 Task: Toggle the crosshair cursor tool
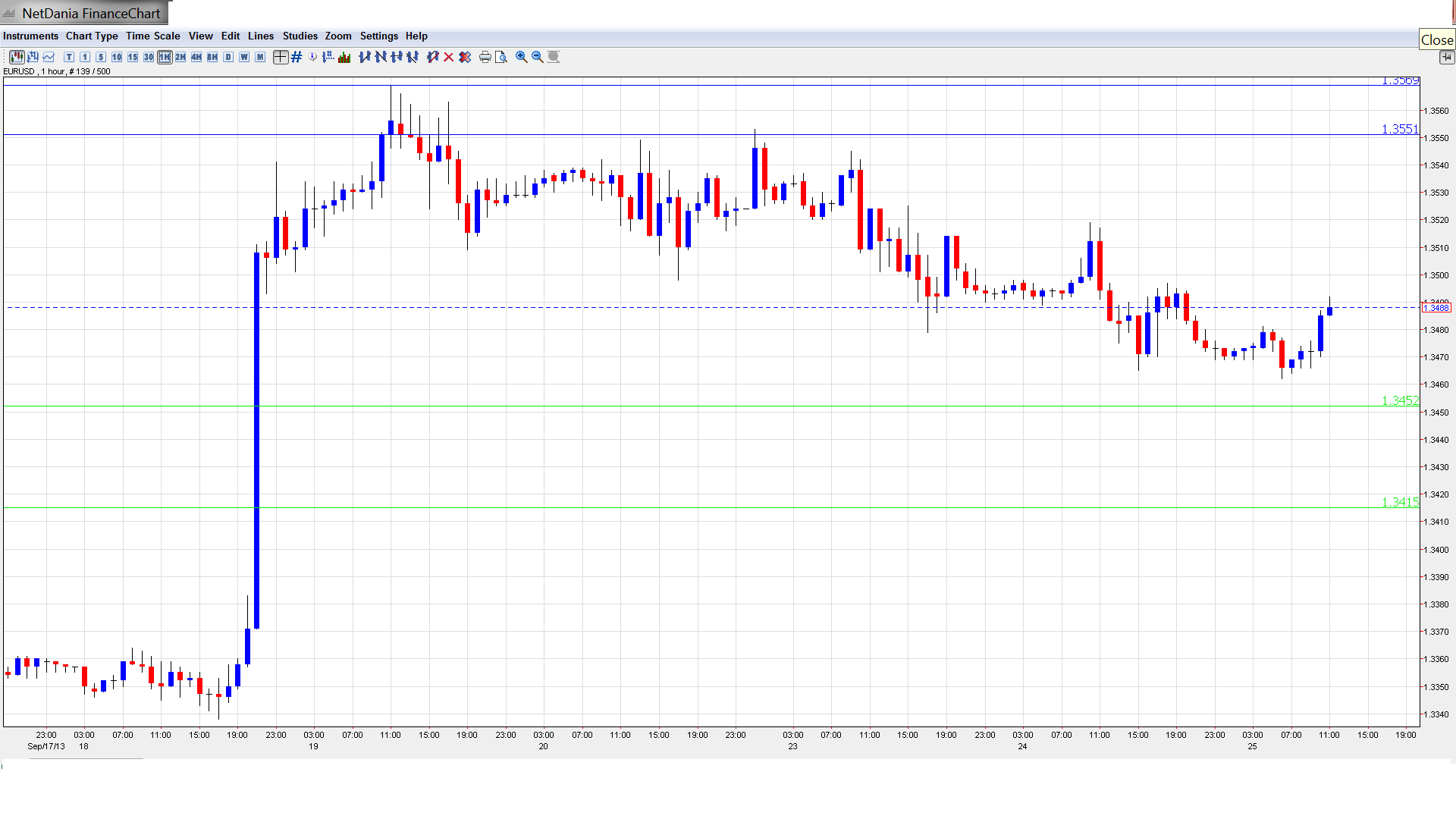[x=281, y=57]
